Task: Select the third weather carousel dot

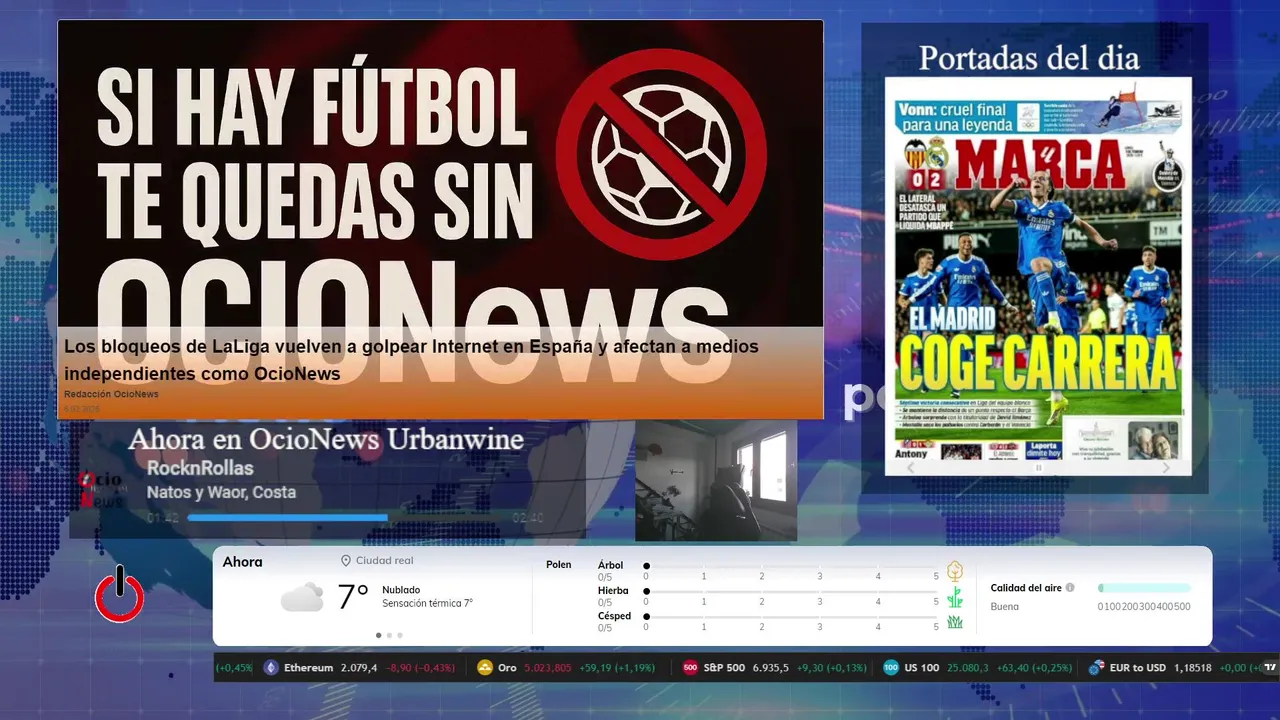Action: coord(400,635)
